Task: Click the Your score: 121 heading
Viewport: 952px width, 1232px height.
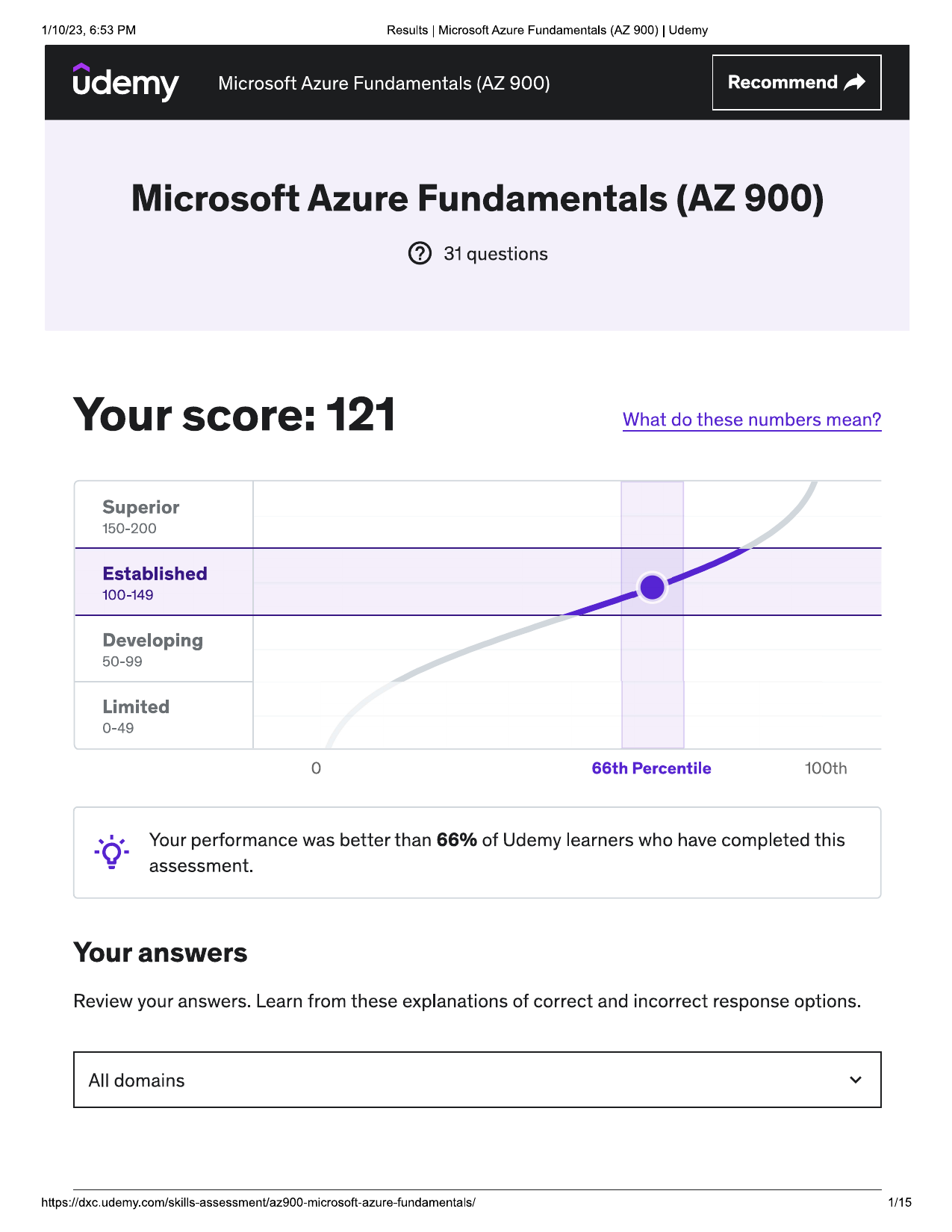Action: pyautogui.click(x=234, y=415)
